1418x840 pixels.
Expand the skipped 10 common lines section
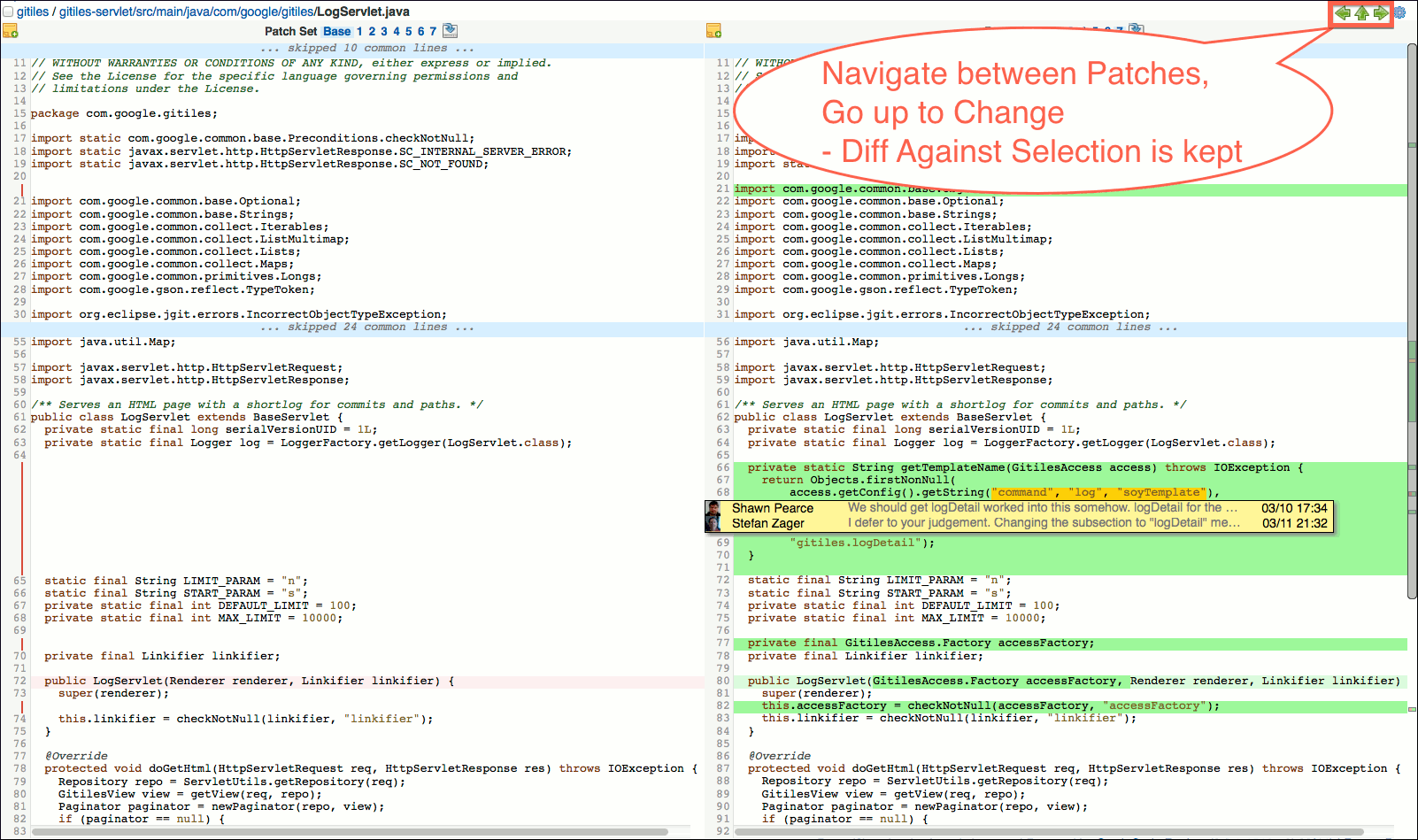[366, 47]
